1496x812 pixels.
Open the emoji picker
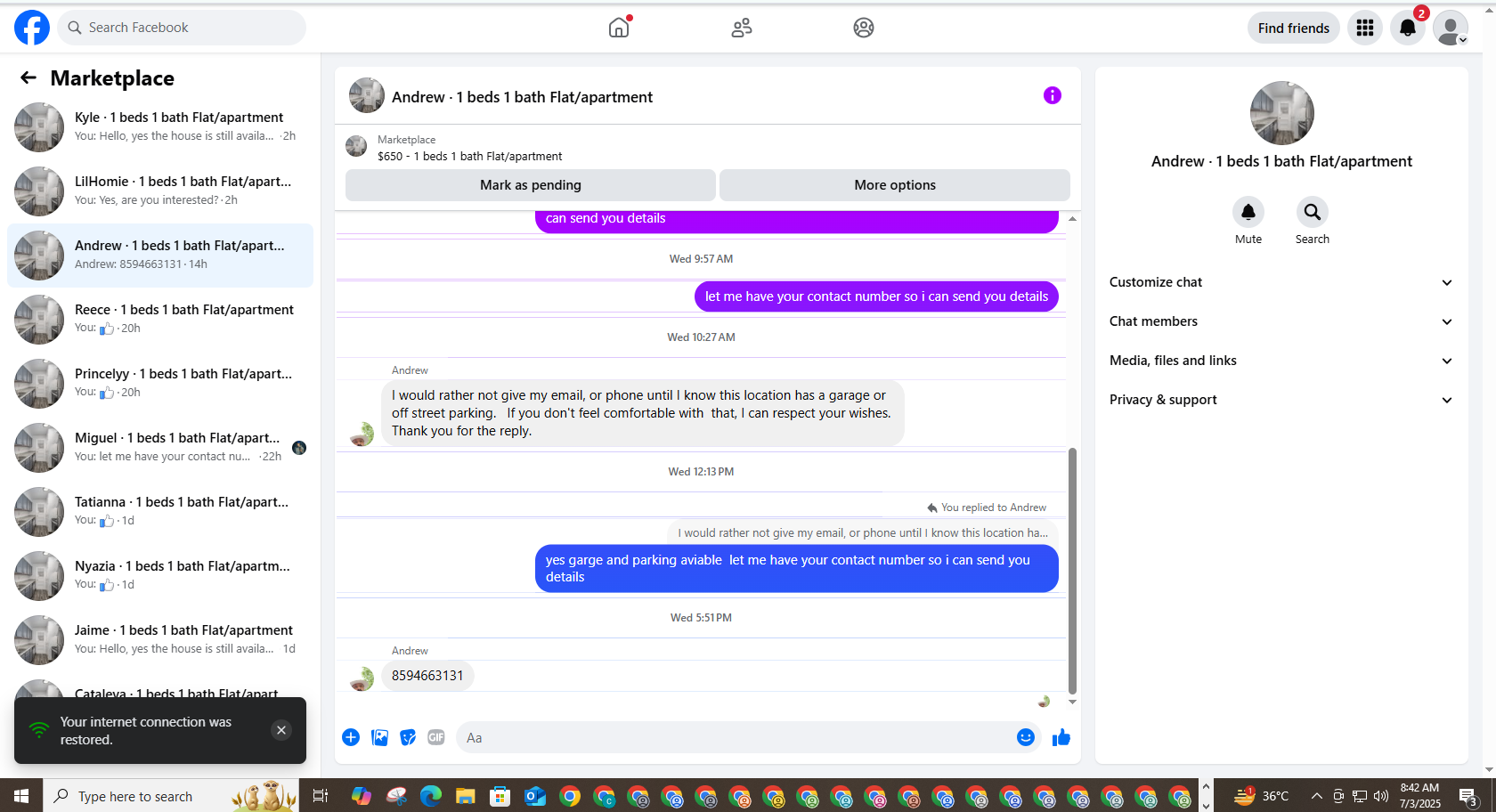click(1026, 737)
